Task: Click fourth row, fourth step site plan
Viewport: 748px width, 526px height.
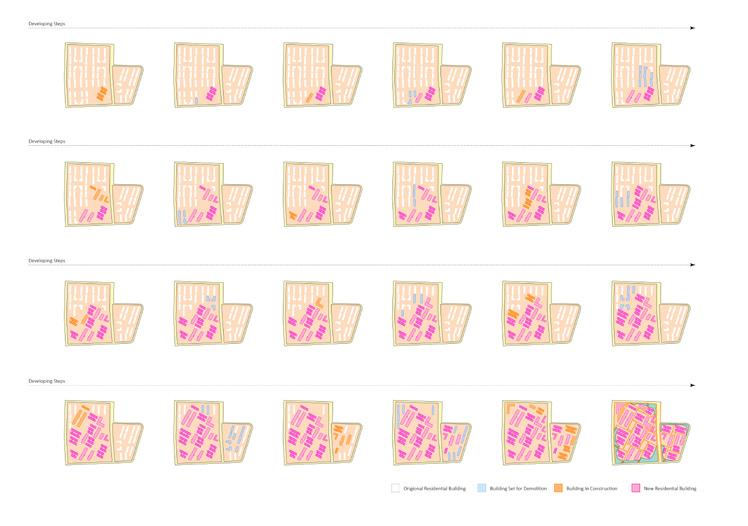Action: point(432,433)
